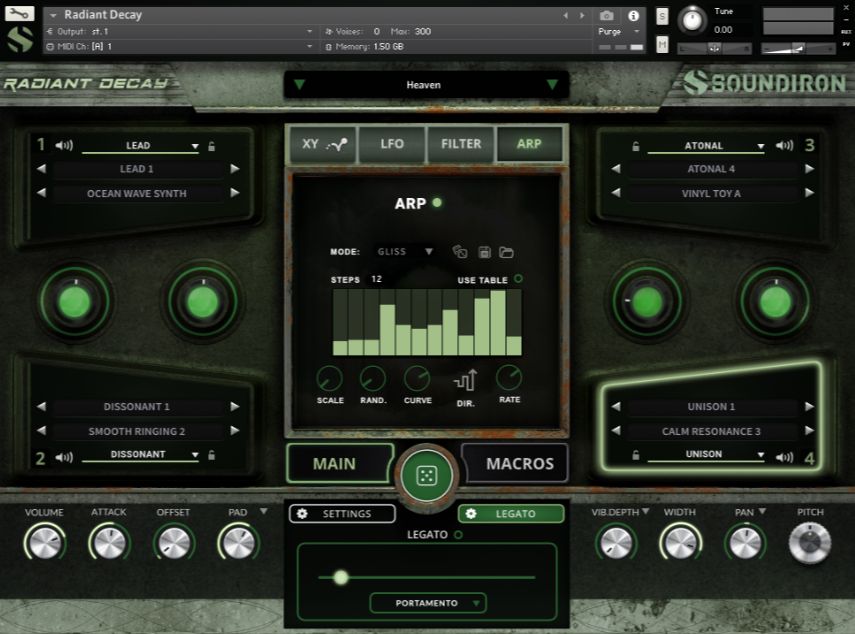Expand the Heaven preset selector
The image size is (855, 634).
[424, 84]
